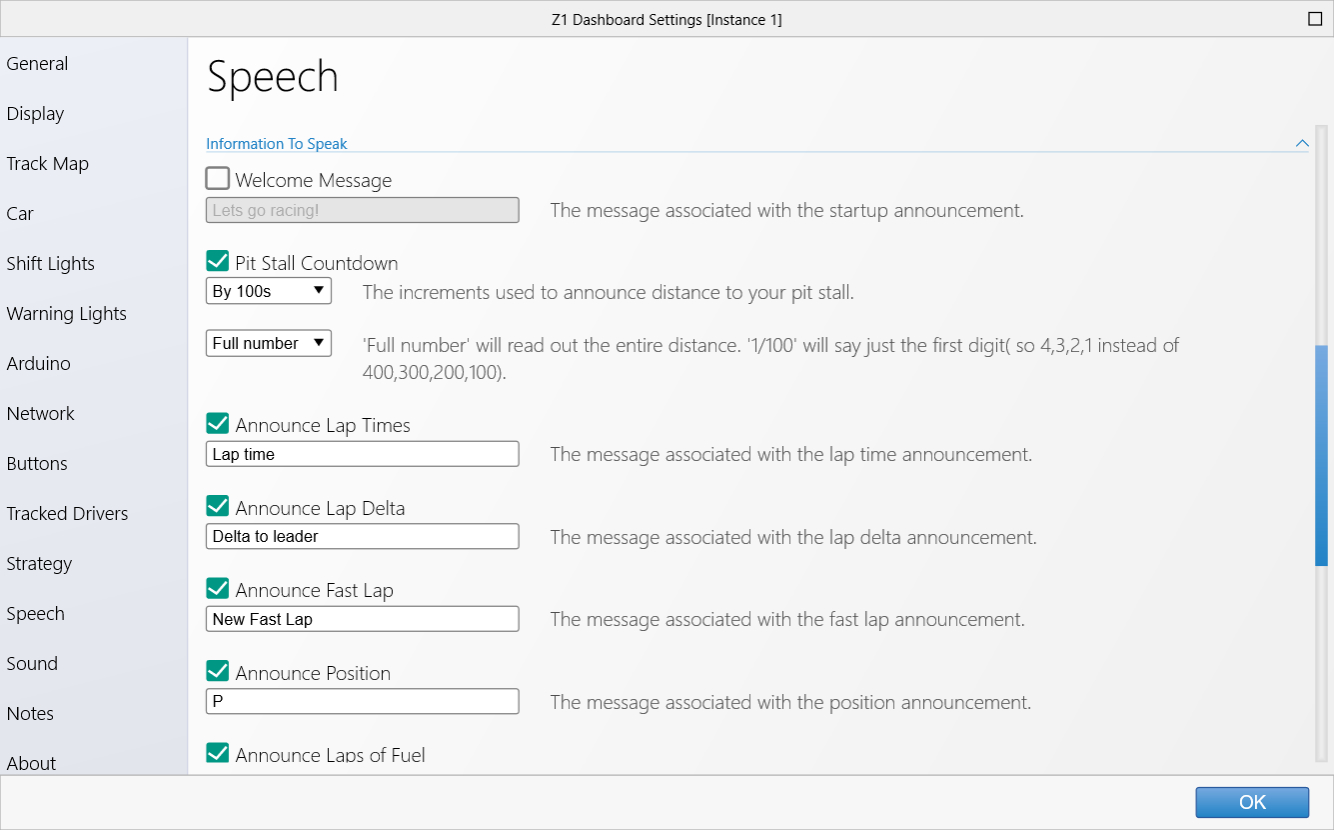Select the Car settings section
Screen dimensions: 1334x830
click(20, 214)
